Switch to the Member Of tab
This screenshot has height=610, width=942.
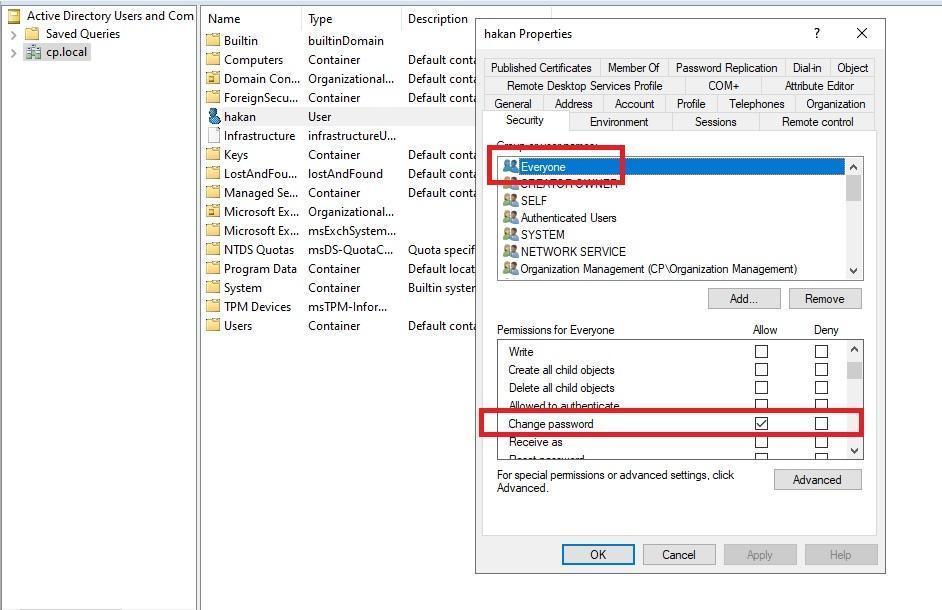pyautogui.click(x=633, y=68)
